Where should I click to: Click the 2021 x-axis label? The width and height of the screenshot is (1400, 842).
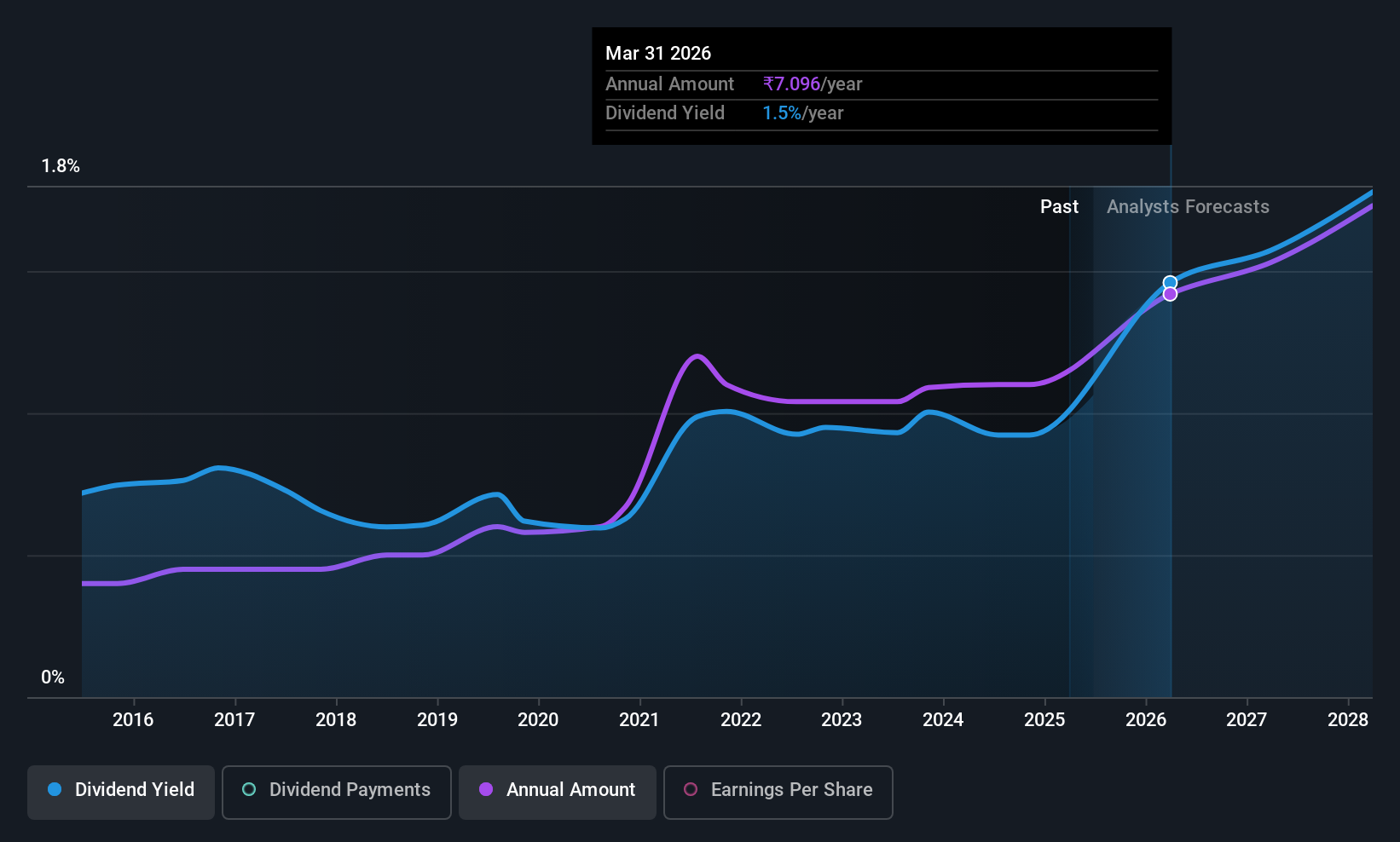(639, 719)
